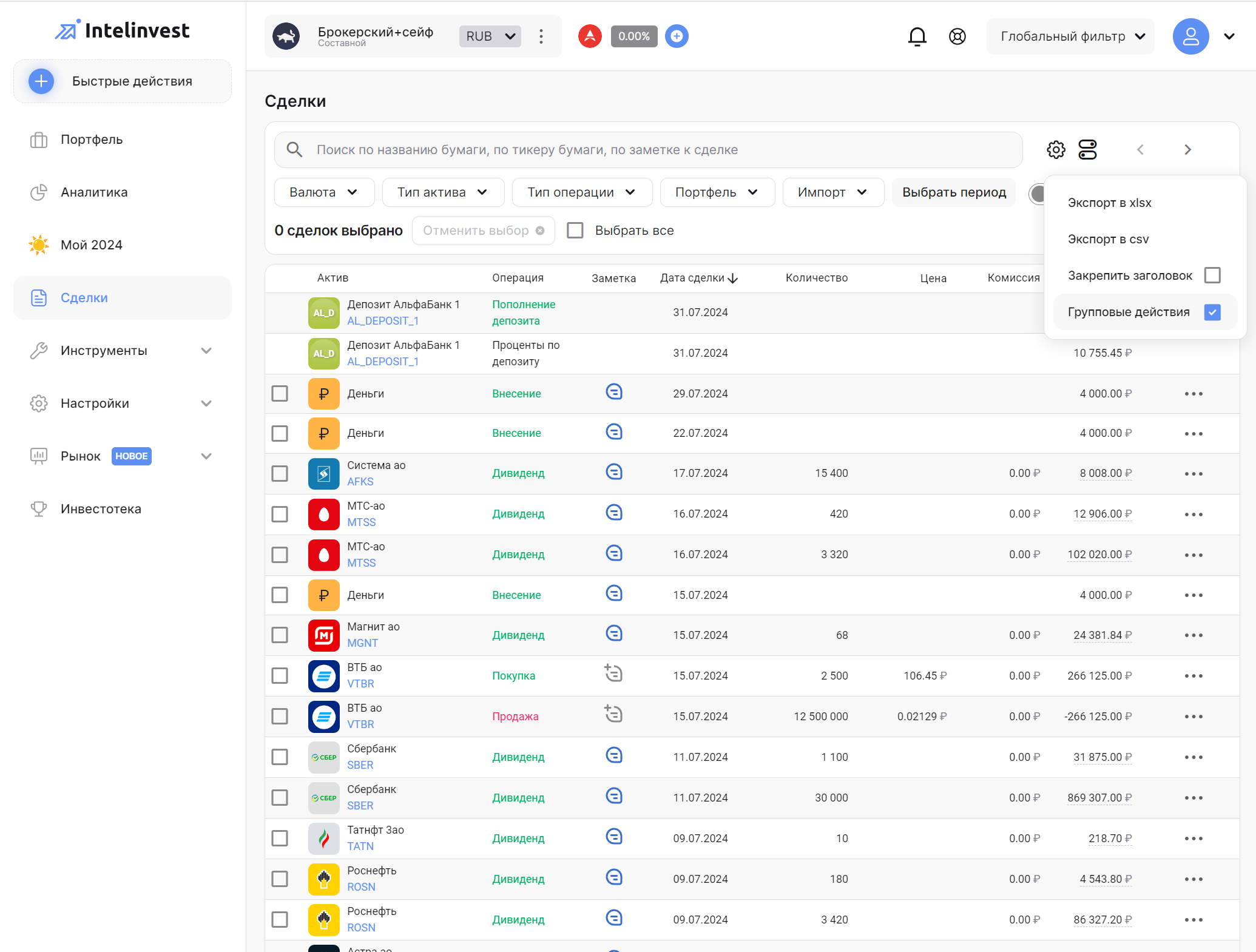Add note to ВТБ ао Покупка trade

[x=613, y=673]
